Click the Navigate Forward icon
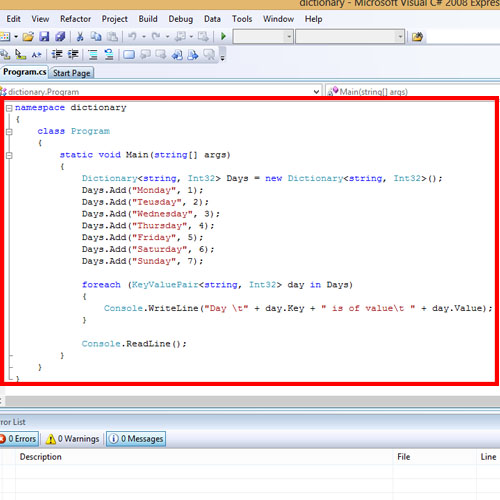 (x=203, y=36)
